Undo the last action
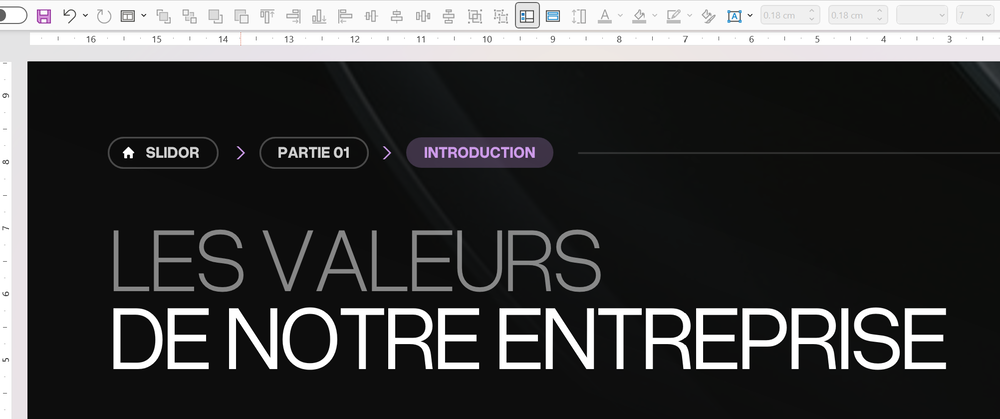 click(x=70, y=16)
